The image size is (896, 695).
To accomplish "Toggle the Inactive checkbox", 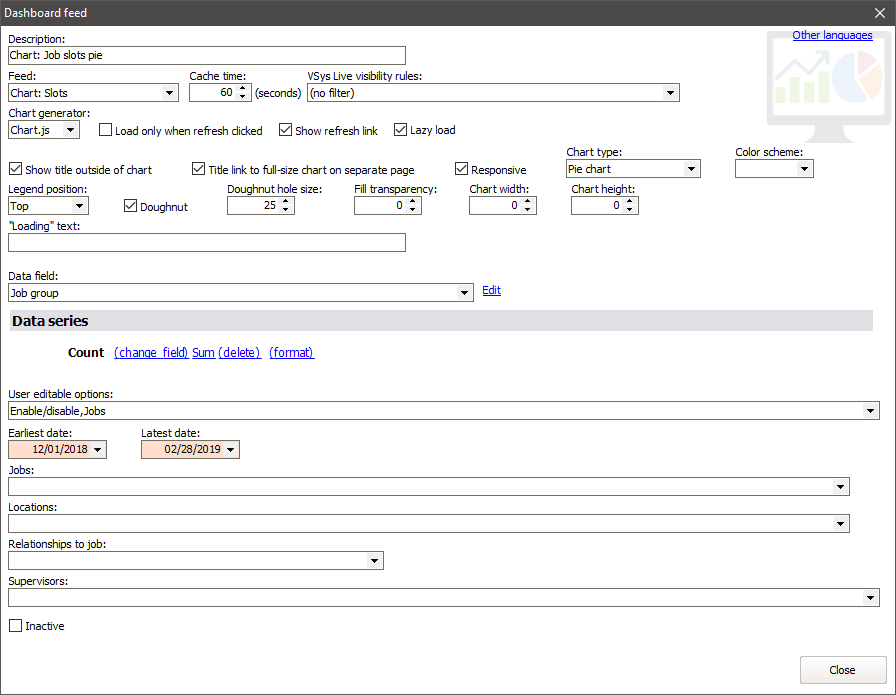I will click(x=15, y=626).
